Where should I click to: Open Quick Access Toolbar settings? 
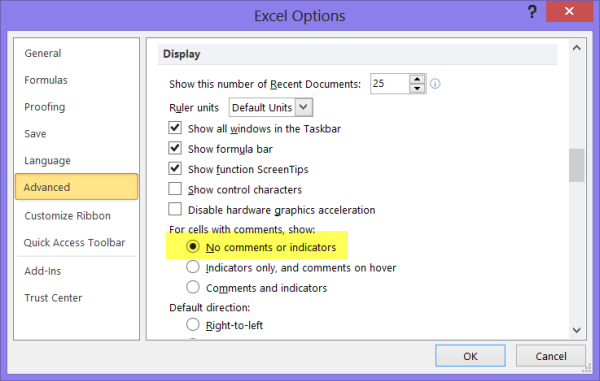click(77, 243)
